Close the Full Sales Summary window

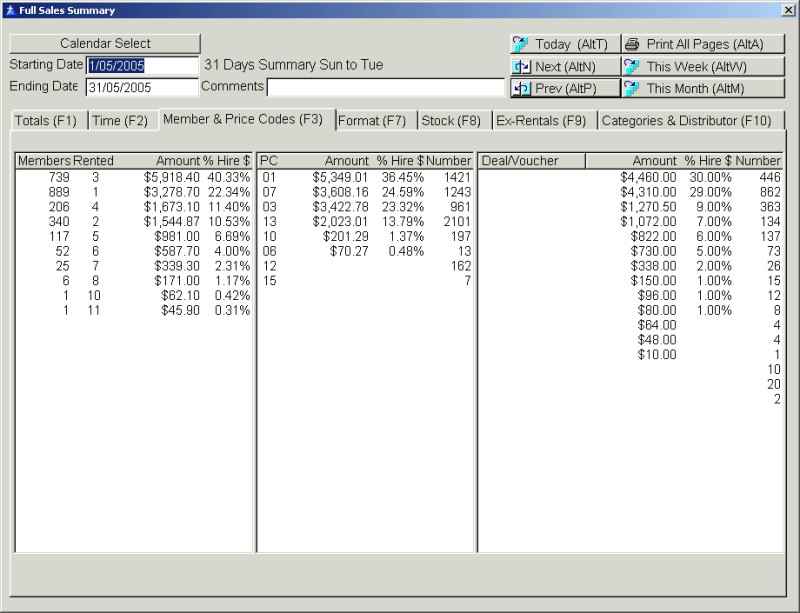point(787,10)
